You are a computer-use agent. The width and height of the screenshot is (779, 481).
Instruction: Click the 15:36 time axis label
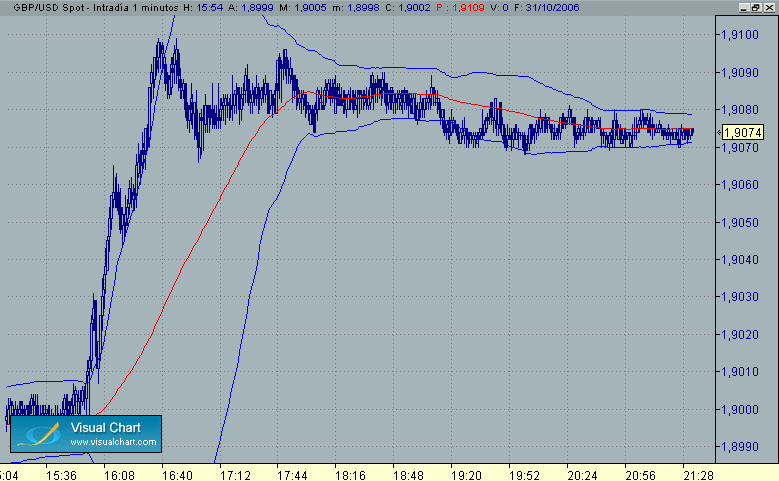coord(61,476)
